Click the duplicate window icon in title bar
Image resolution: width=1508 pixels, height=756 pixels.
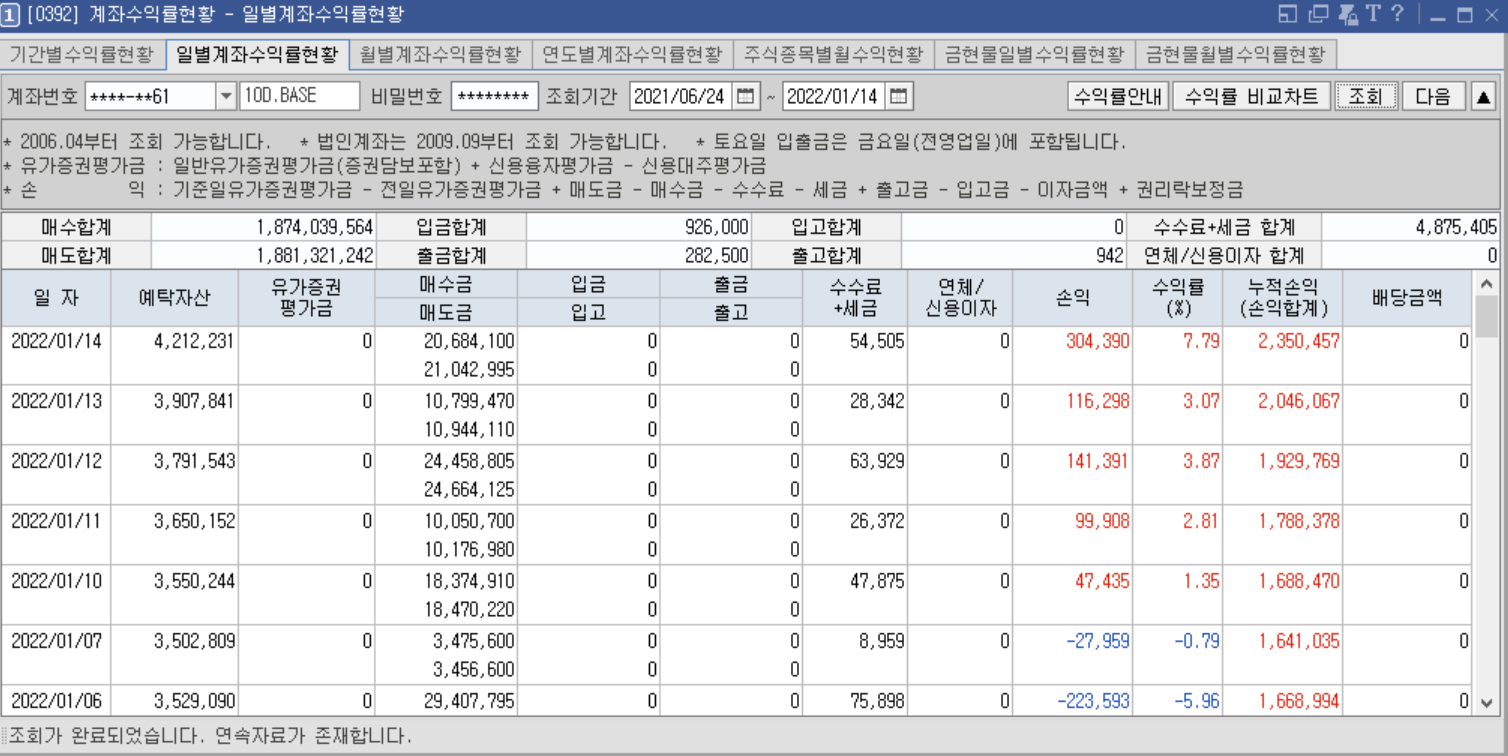pyautogui.click(x=1318, y=14)
